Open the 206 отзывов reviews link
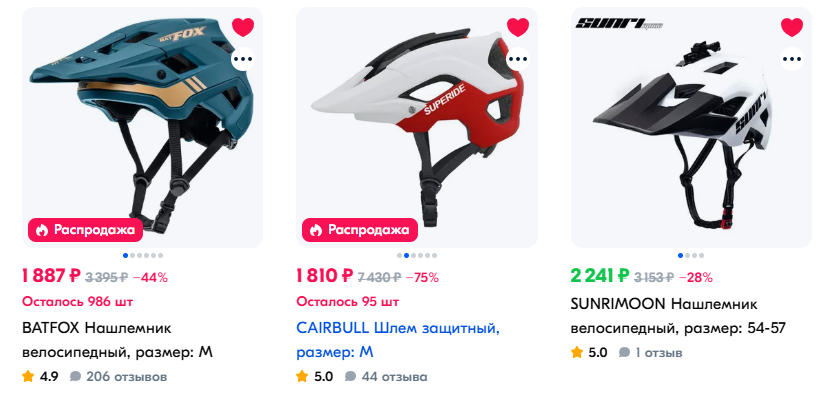 click(119, 376)
